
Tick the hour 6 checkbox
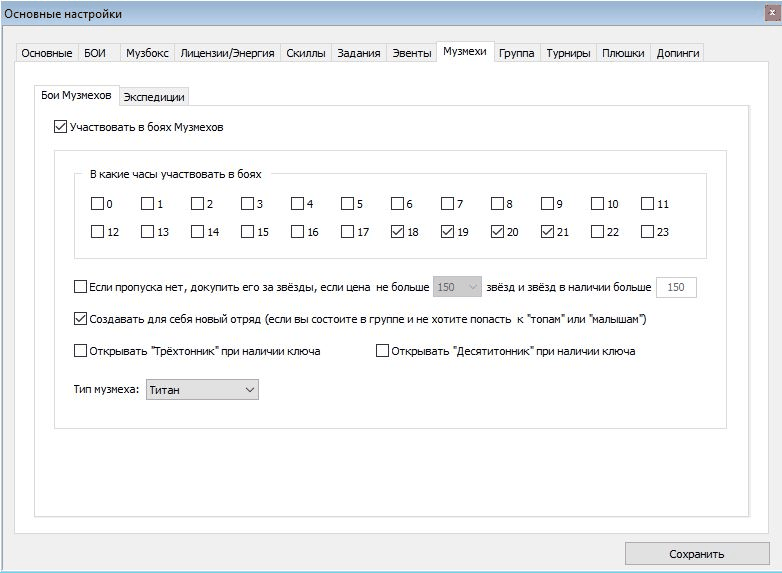(397, 203)
